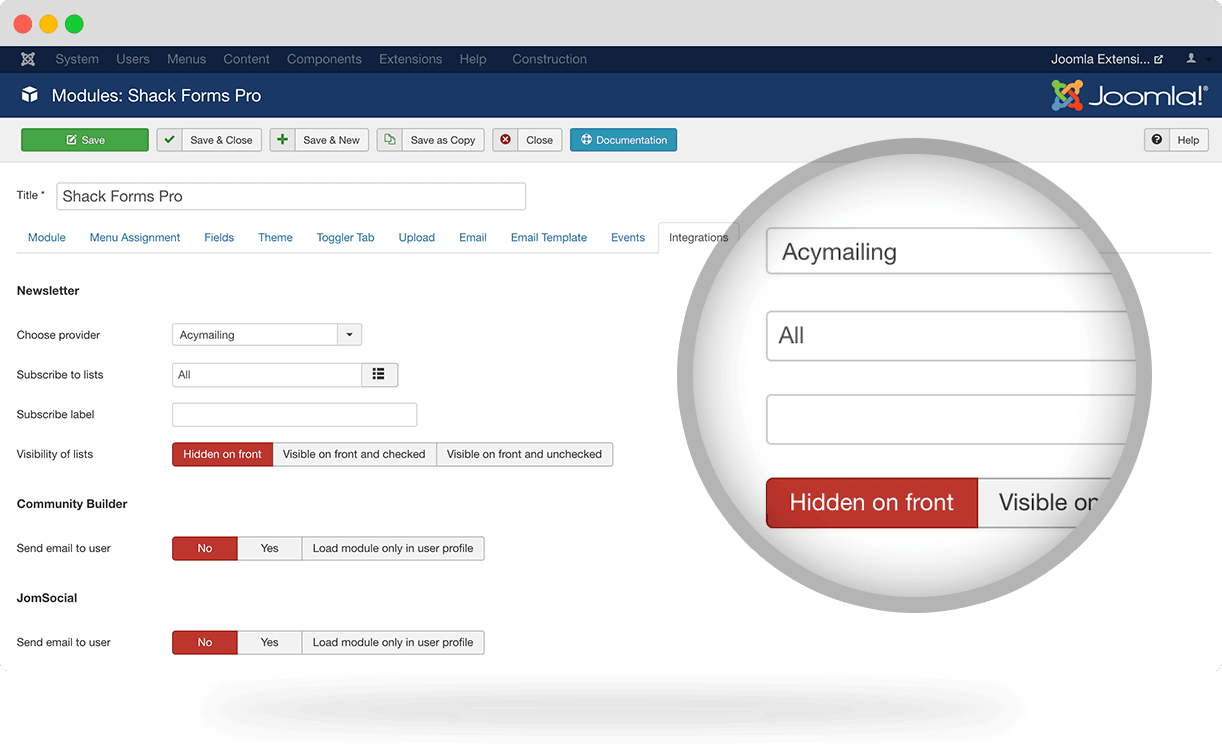Click the Joomla logo icon in menu bar
Viewport: 1222px width, 748px height.
pyautogui.click(x=28, y=59)
